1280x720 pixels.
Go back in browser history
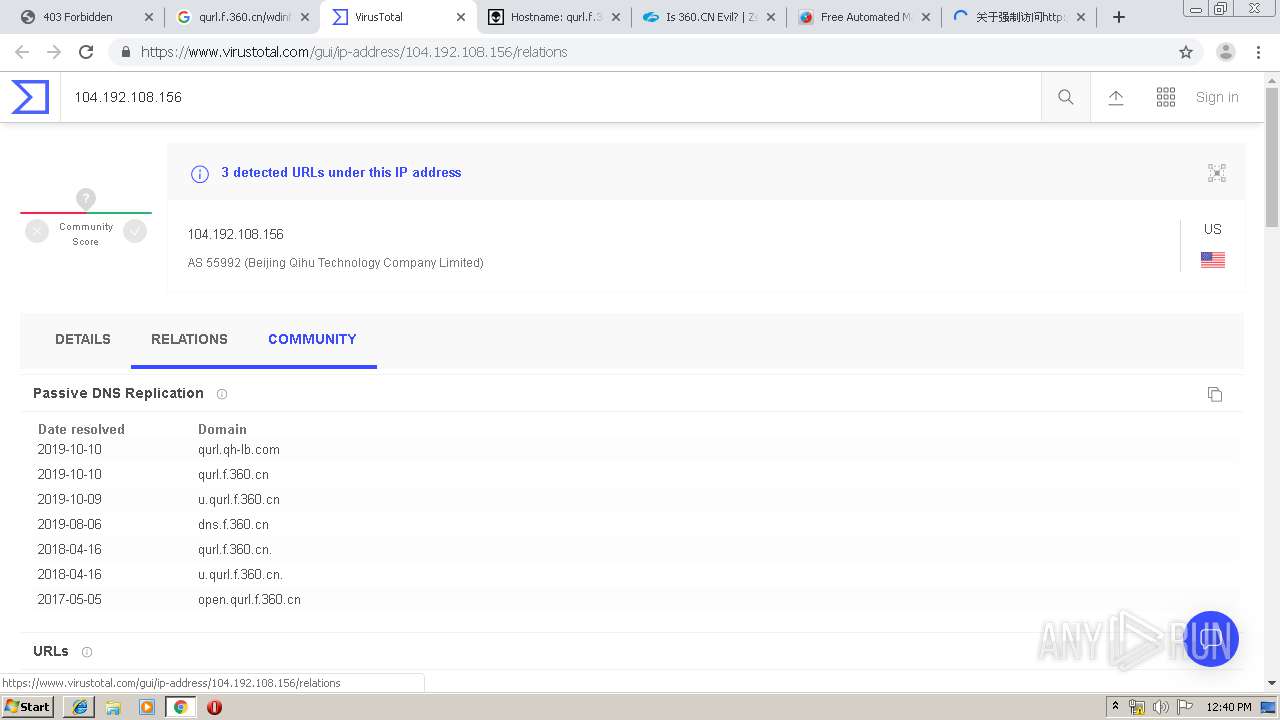[x=22, y=52]
